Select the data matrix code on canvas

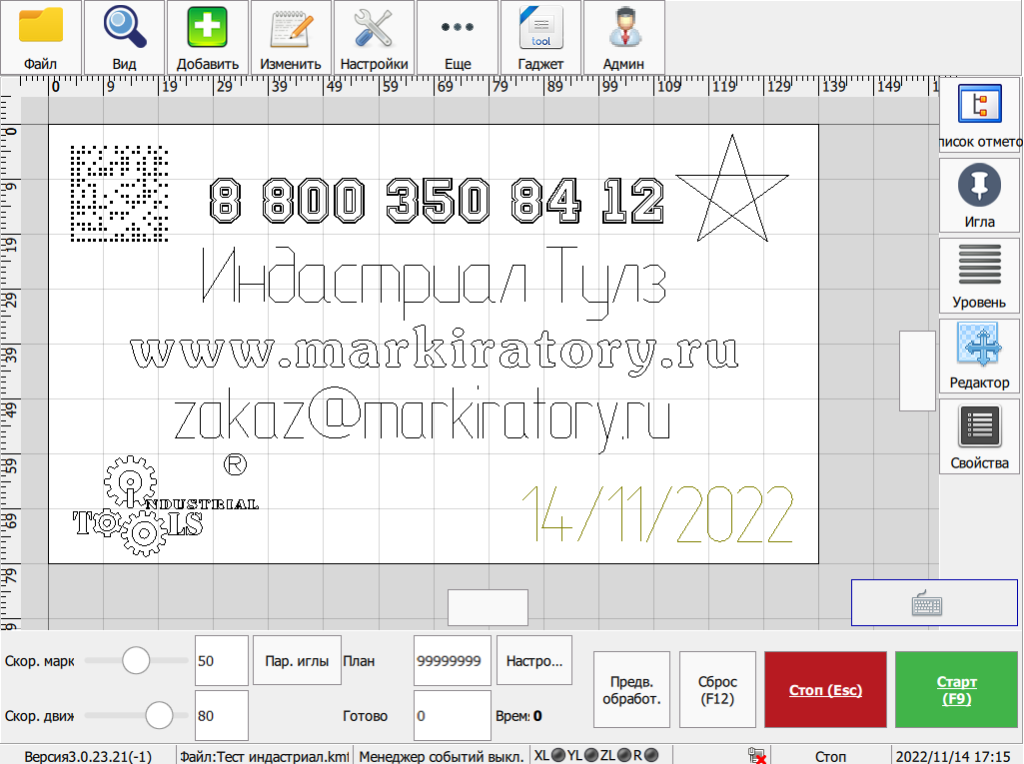click(120, 193)
